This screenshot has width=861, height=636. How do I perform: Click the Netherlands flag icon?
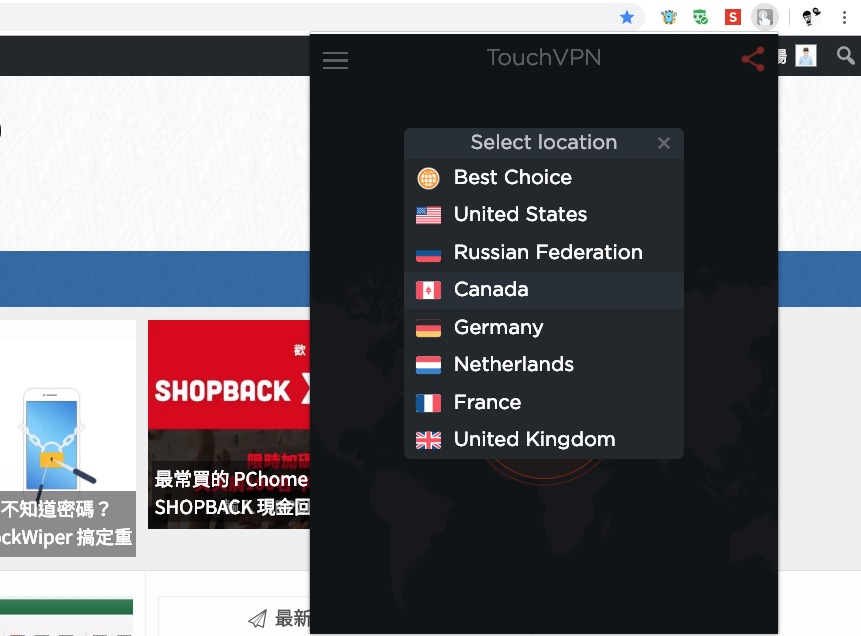click(x=428, y=365)
